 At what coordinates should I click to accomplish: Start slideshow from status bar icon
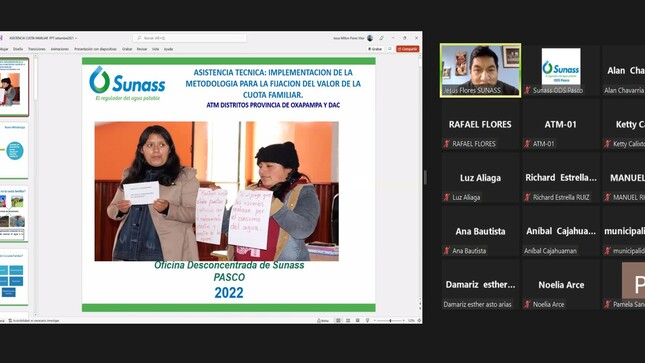(x=367, y=321)
